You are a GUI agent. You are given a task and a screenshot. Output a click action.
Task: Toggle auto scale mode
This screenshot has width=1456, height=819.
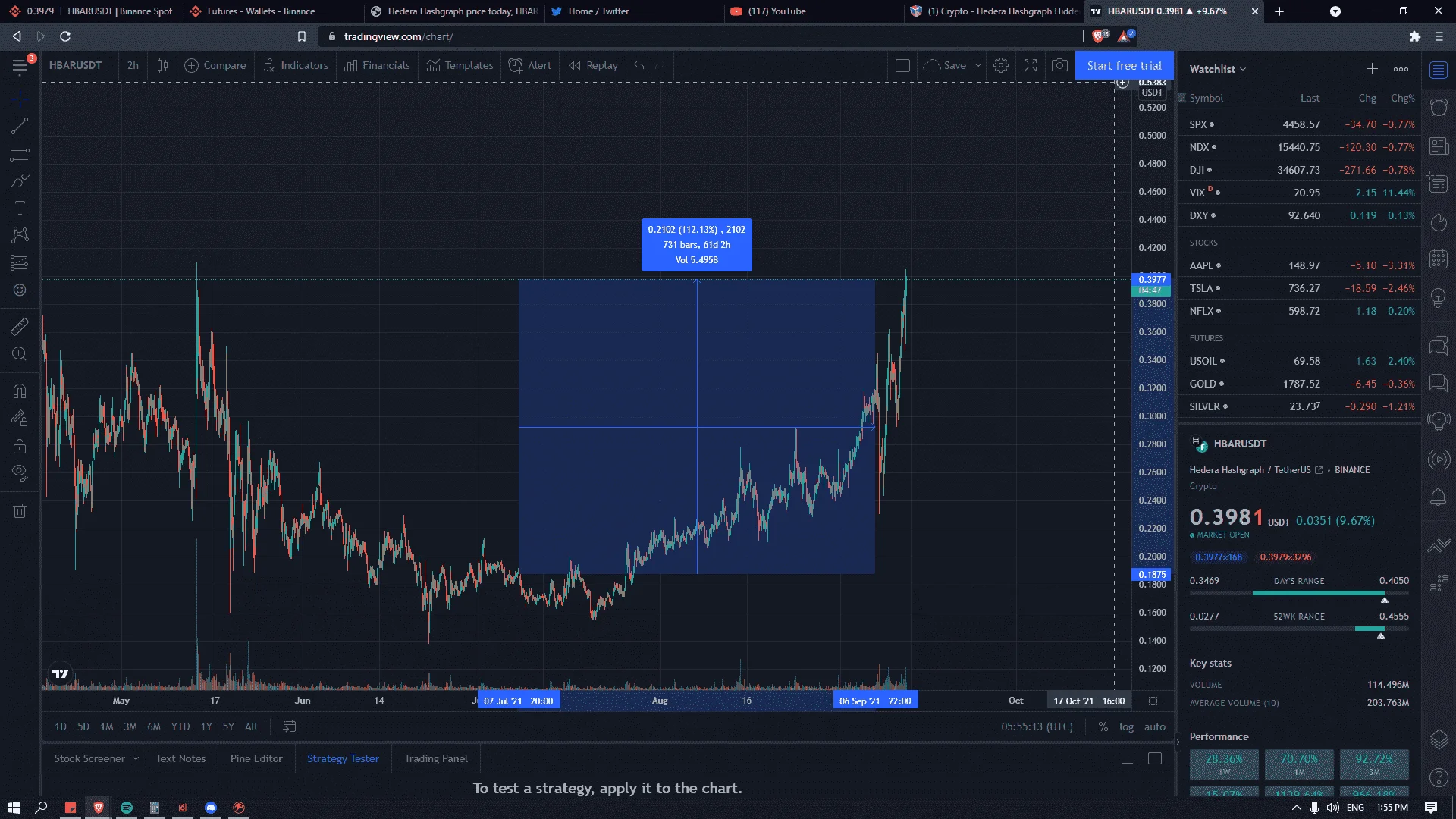point(1155,726)
